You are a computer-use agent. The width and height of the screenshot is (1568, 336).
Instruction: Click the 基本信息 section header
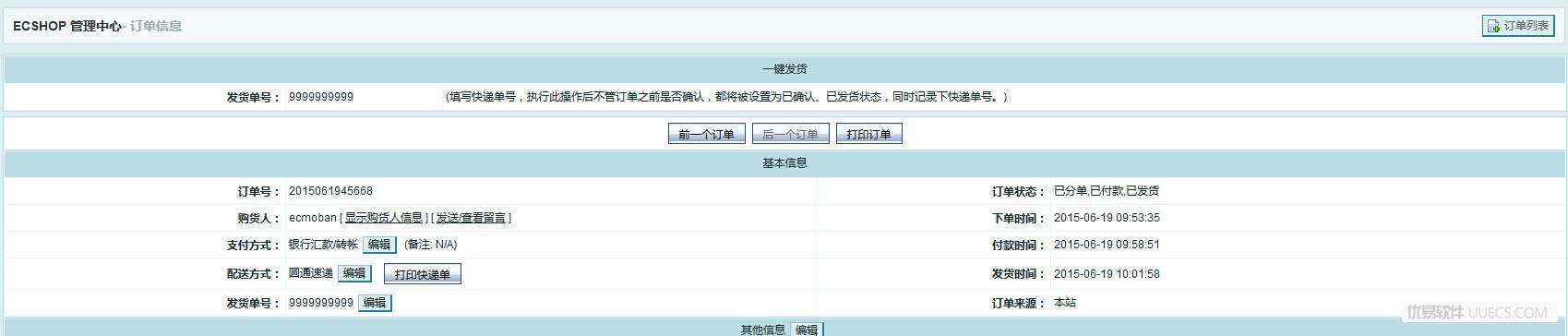(x=784, y=162)
